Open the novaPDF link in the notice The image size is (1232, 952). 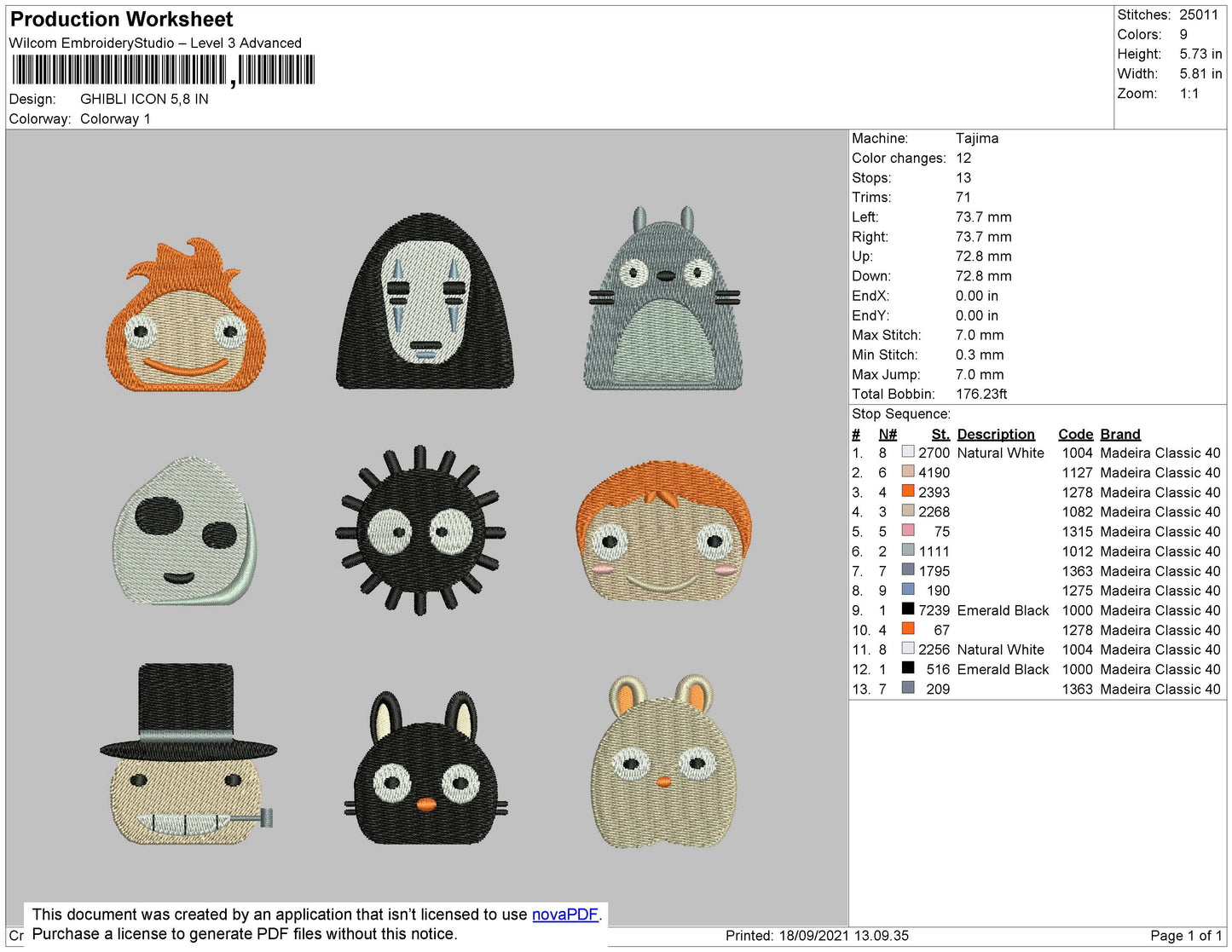[x=565, y=914]
